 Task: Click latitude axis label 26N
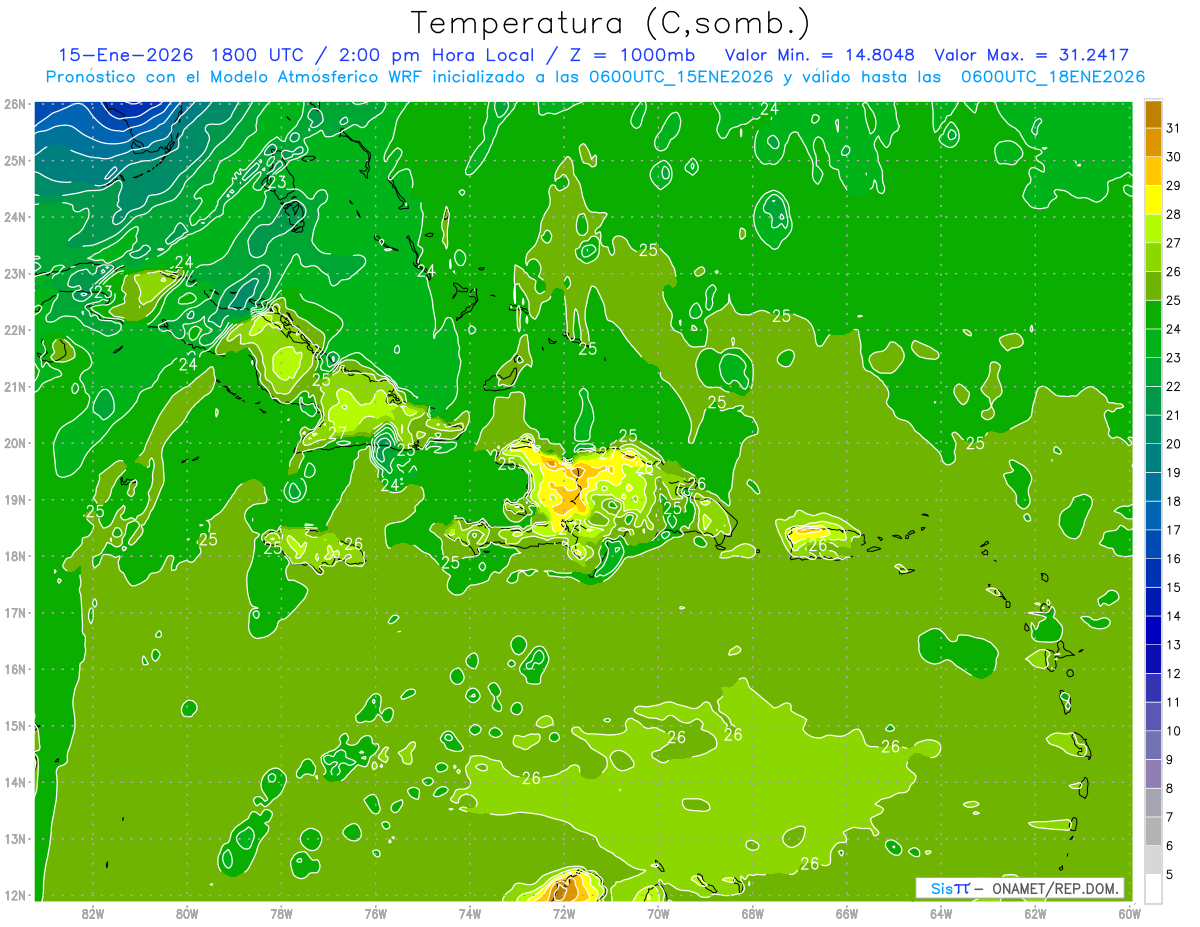coord(15,104)
